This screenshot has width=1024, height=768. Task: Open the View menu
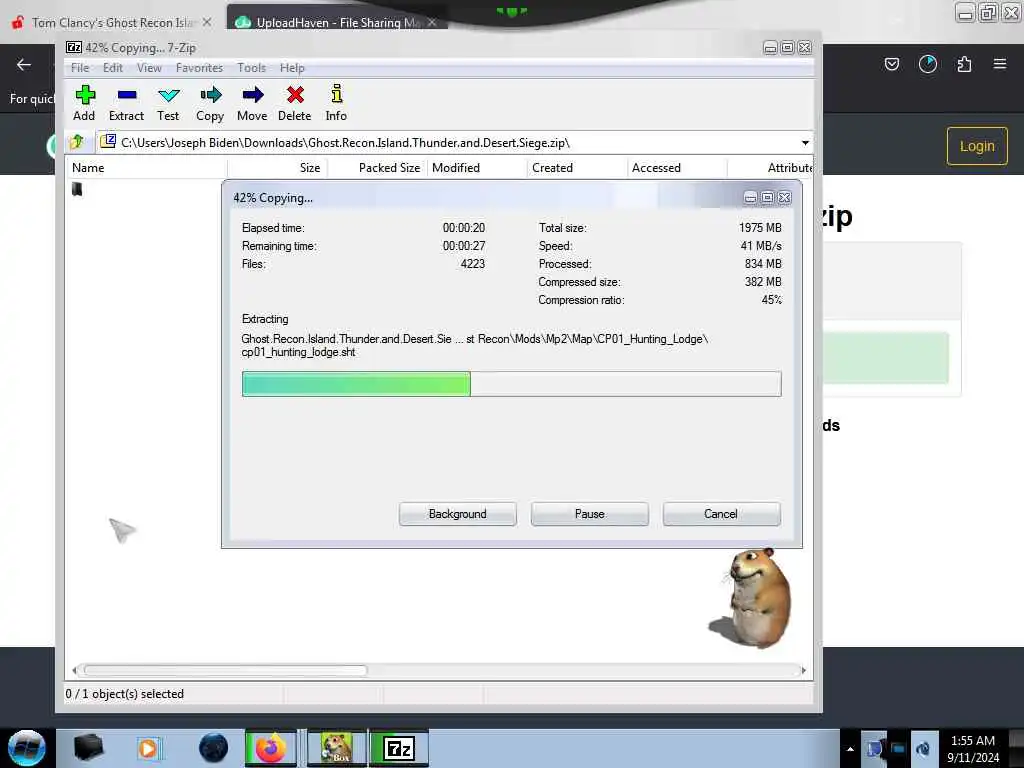(x=149, y=68)
